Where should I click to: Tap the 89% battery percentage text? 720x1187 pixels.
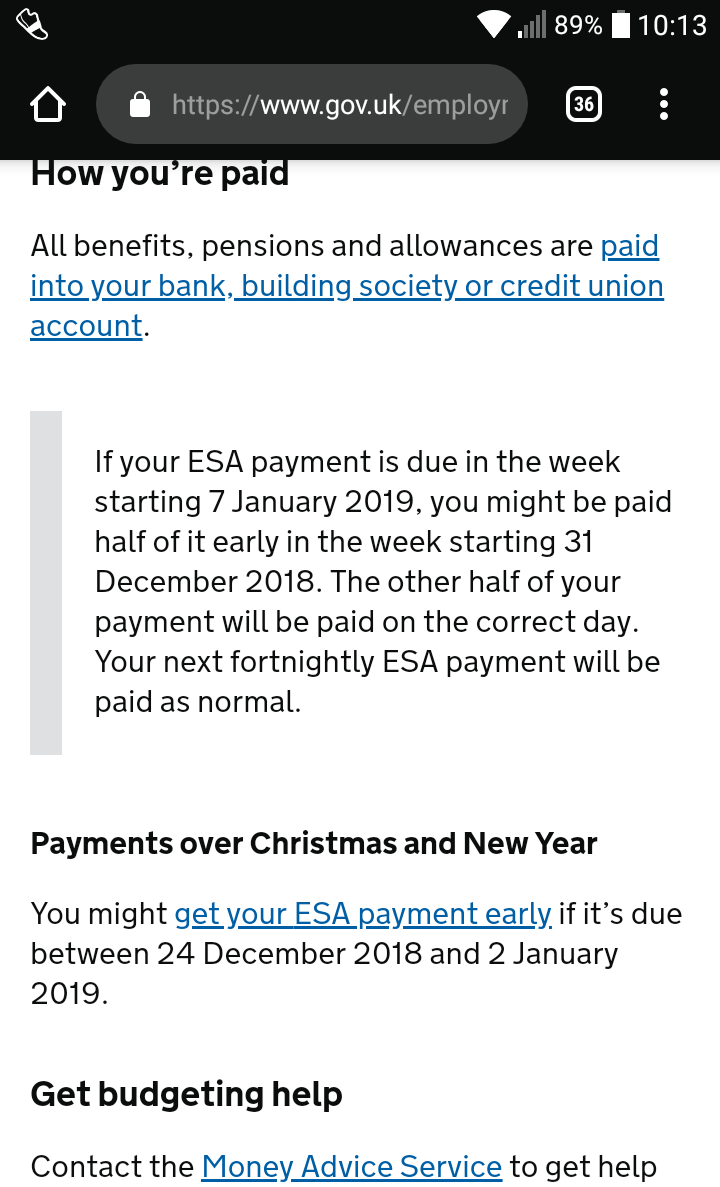pos(578,25)
